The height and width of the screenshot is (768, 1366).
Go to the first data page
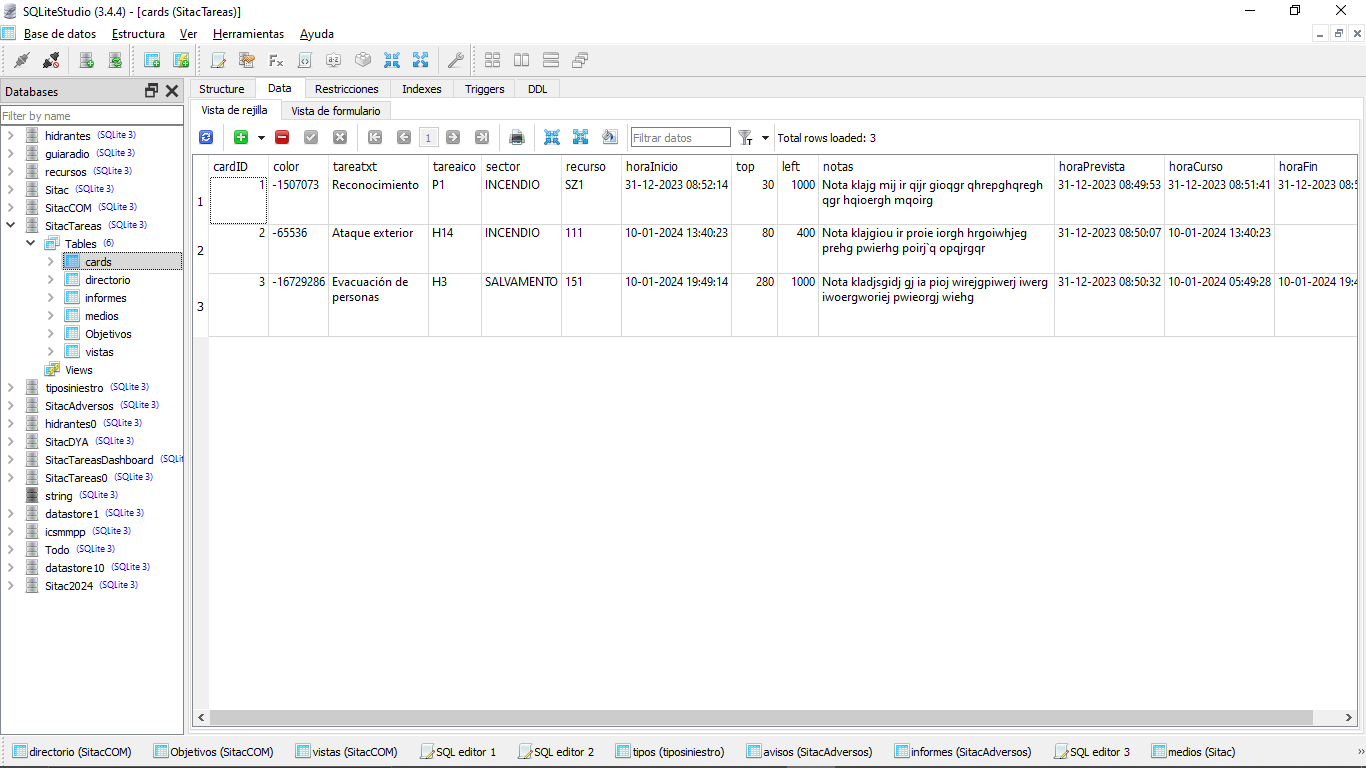[x=375, y=137]
